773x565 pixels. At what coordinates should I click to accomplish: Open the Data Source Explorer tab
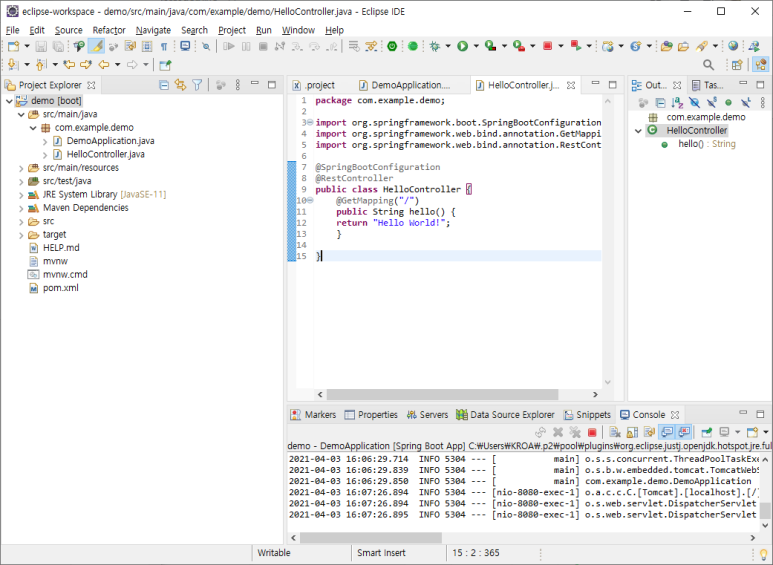coord(505,415)
